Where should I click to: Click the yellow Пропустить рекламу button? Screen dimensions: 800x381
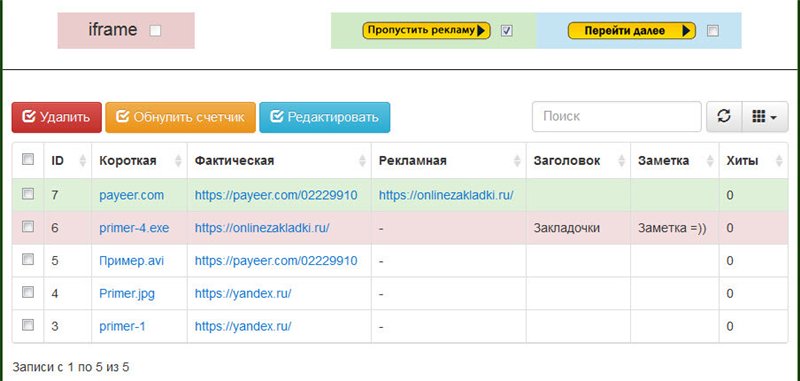coord(427,31)
